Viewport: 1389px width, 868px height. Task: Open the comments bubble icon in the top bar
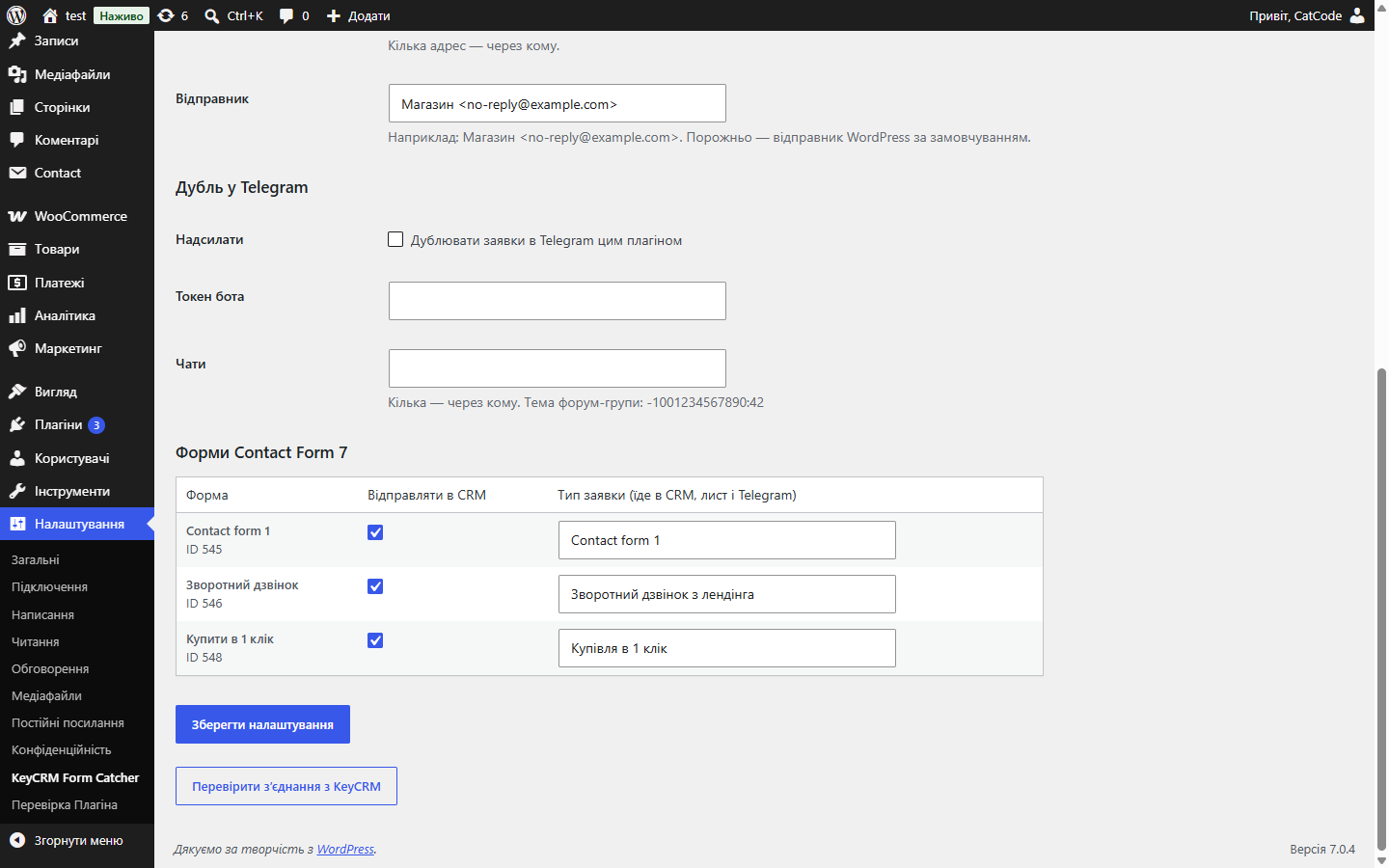pos(286,15)
